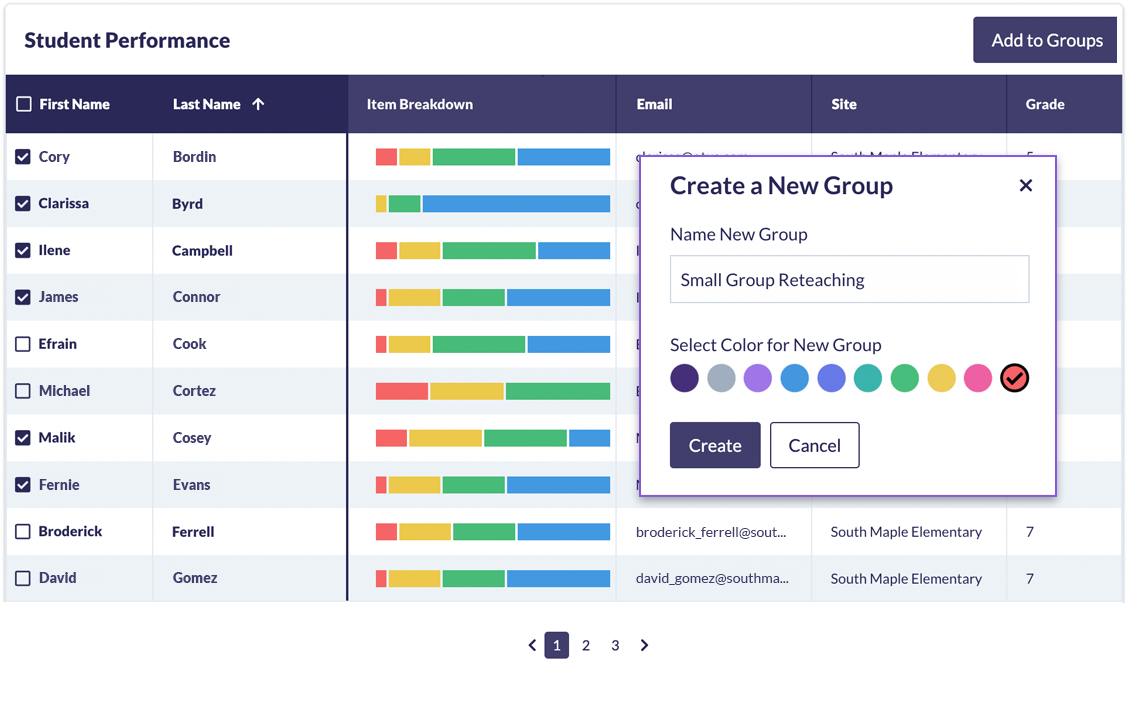The image size is (1128, 720).
Task: Select the teal color for the group
Action: pos(868,378)
